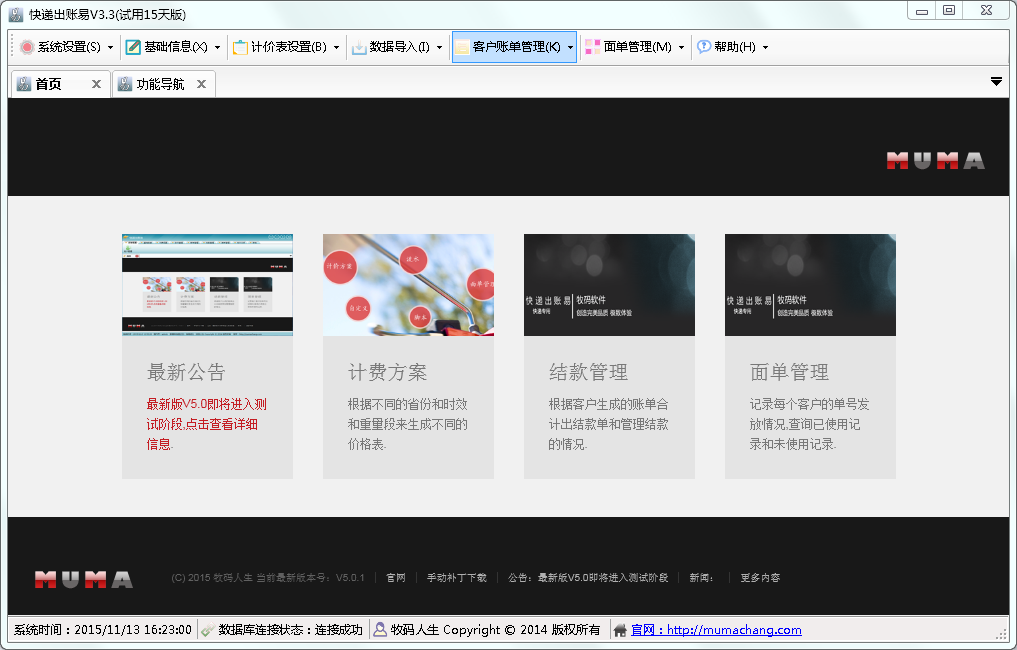Close the 功能导航 tab

click(201, 85)
